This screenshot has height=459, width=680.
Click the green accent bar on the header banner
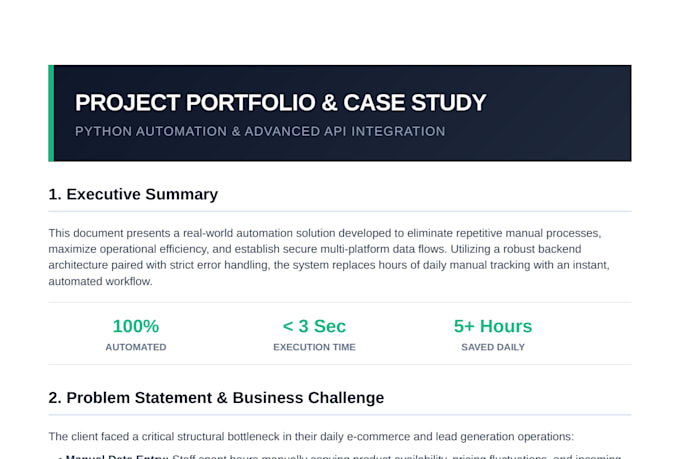coord(51,113)
